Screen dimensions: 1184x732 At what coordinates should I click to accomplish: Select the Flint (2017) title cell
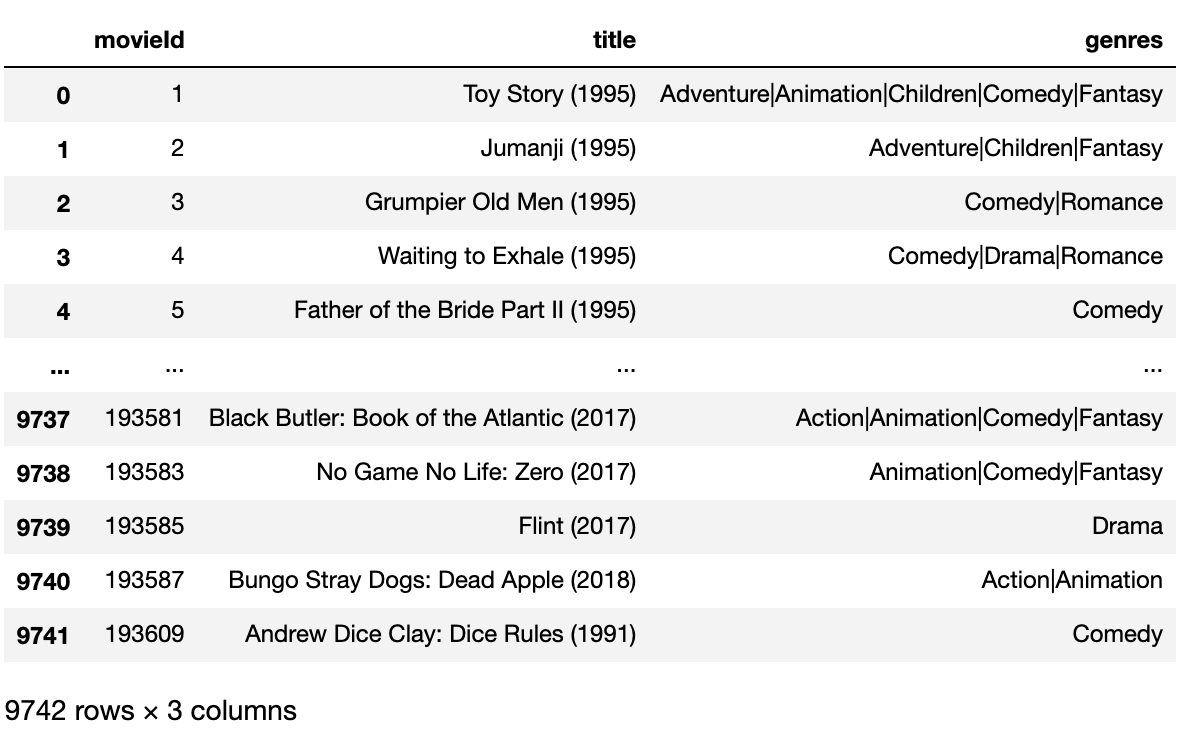pos(577,526)
